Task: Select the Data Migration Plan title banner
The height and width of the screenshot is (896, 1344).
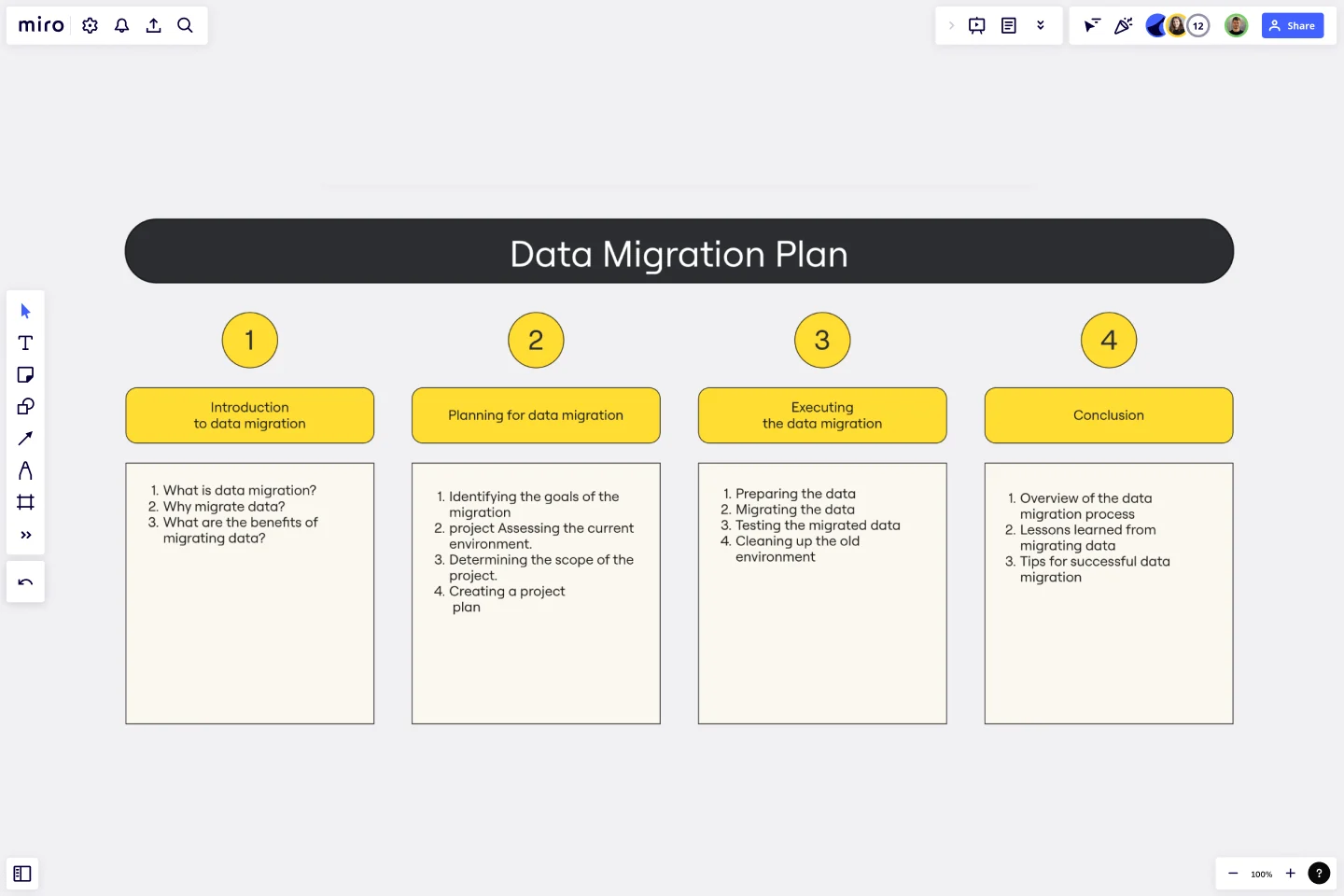Action: click(679, 251)
